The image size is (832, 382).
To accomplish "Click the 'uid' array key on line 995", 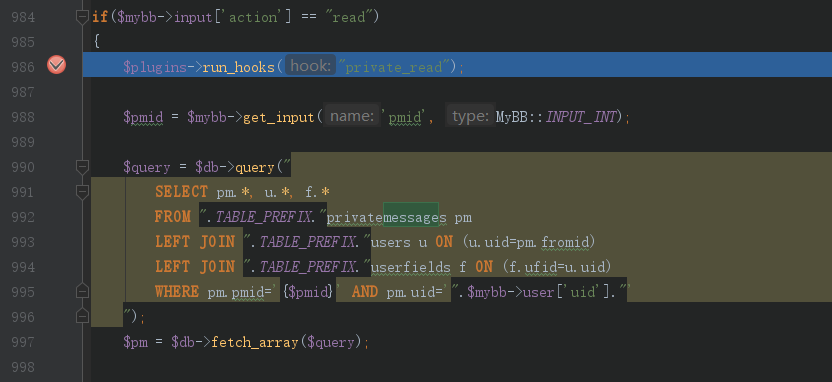I will pos(582,292).
